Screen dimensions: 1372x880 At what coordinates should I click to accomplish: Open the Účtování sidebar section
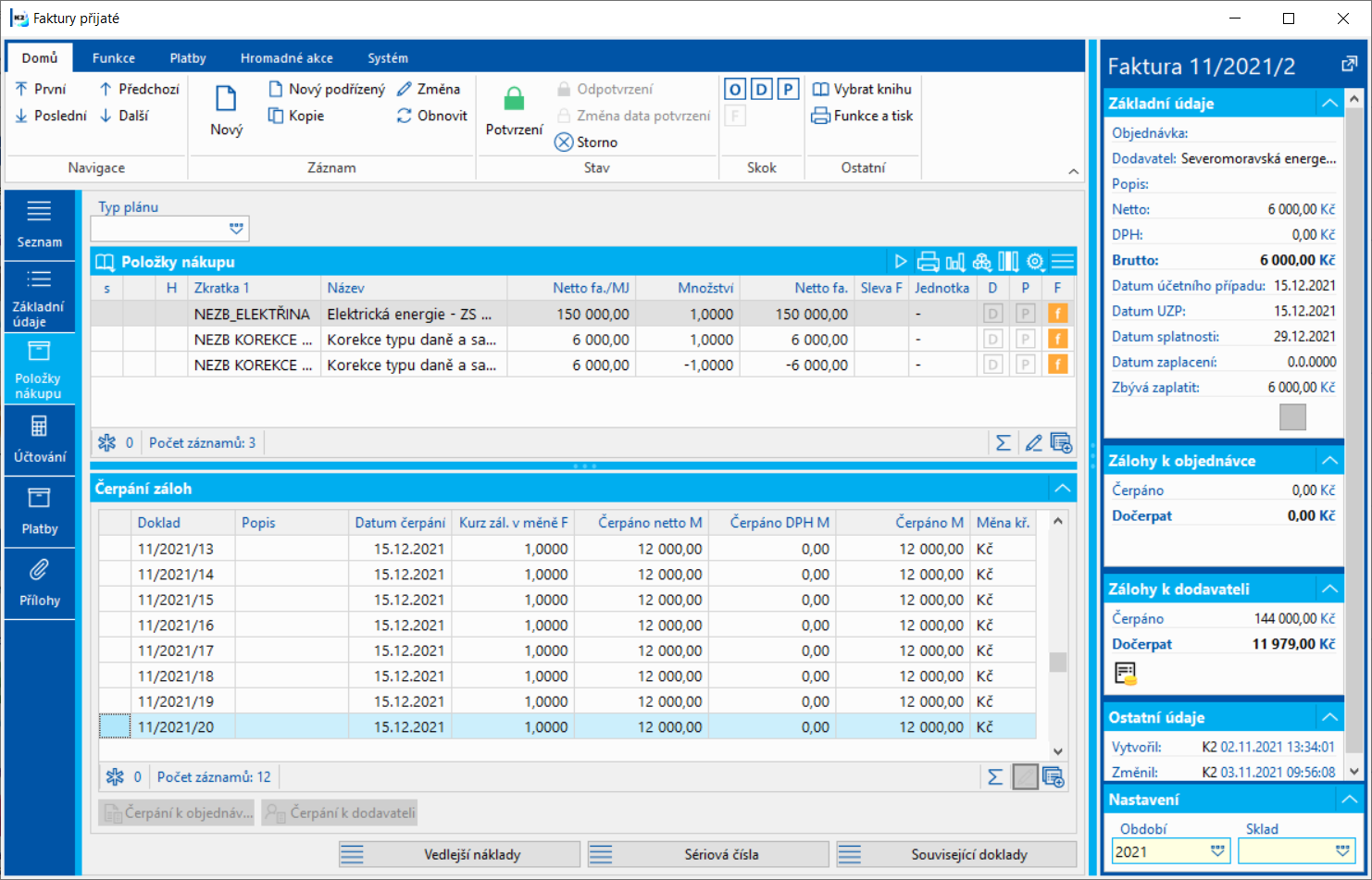tap(40, 440)
